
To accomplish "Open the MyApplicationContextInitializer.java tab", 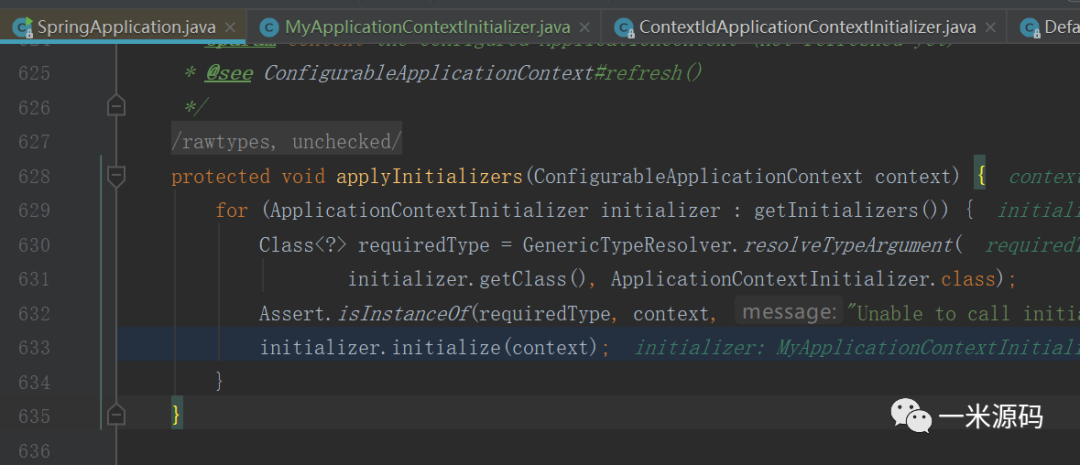I will (x=427, y=27).
